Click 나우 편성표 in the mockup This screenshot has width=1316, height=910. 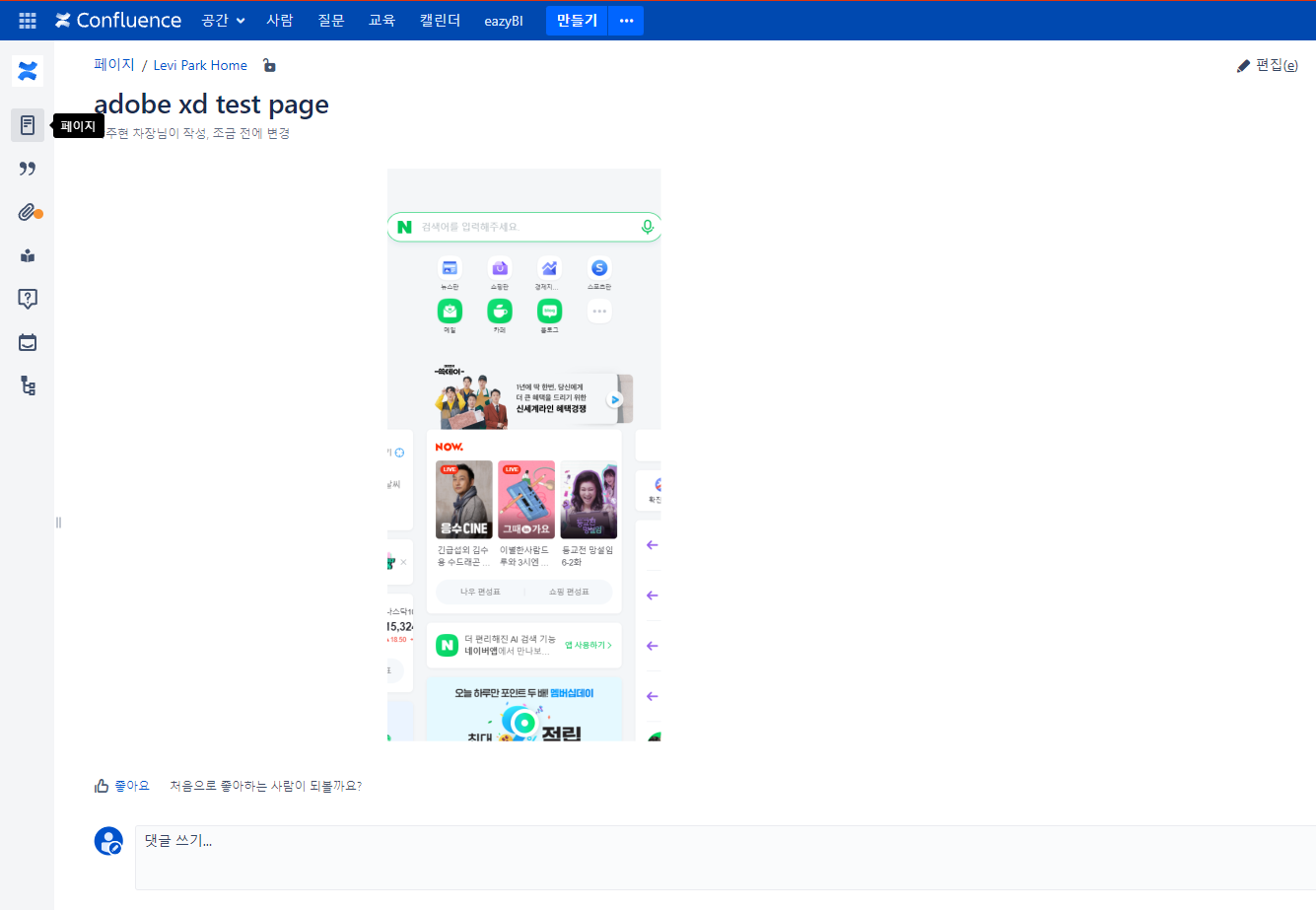[480, 592]
